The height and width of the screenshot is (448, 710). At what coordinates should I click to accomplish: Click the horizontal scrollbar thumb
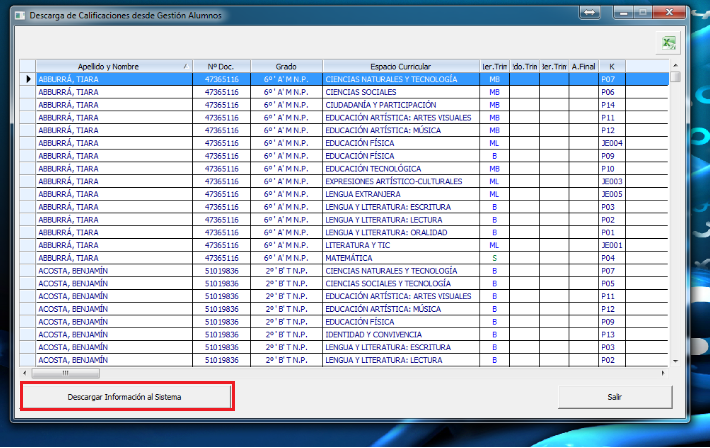tap(67, 373)
